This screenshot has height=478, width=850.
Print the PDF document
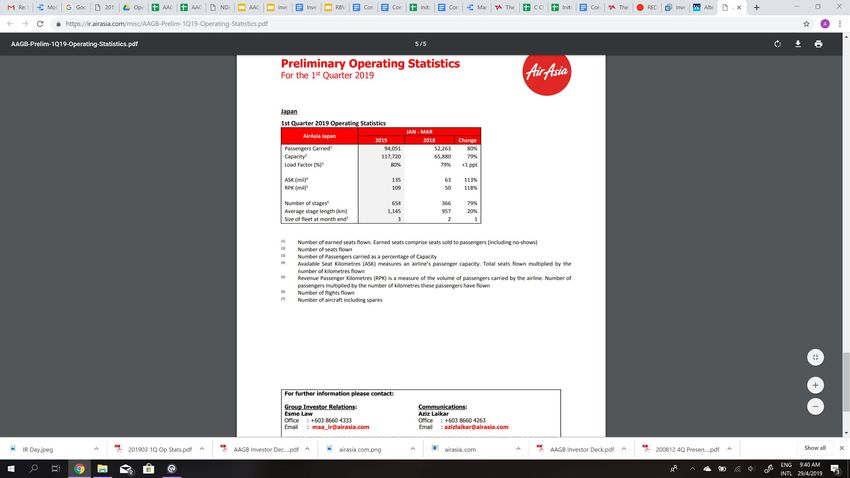coord(819,44)
